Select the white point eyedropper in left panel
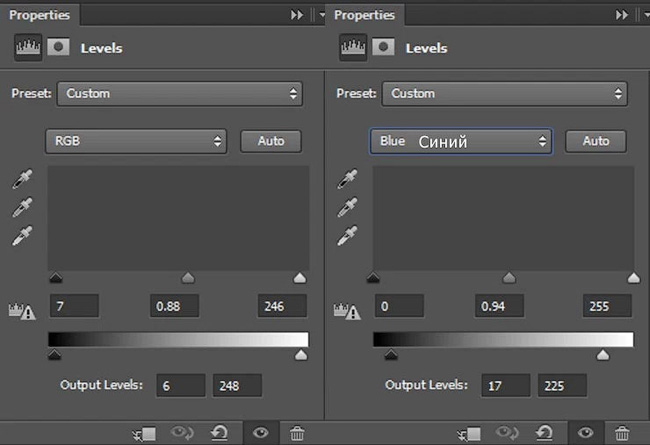The width and height of the screenshot is (650, 445). tap(22, 236)
